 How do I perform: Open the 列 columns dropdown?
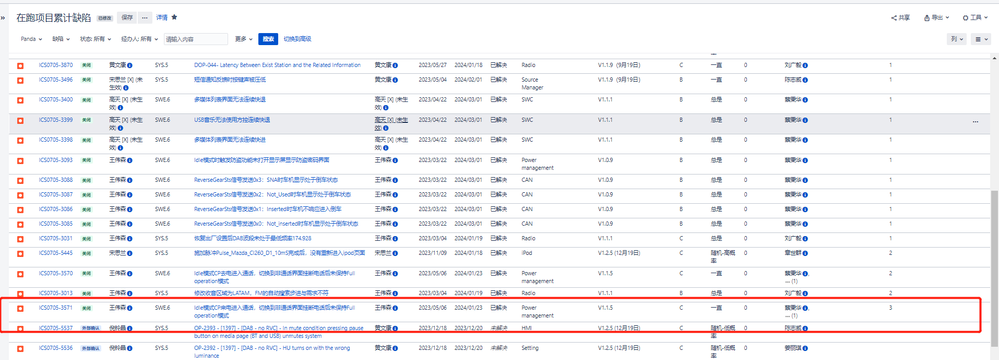point(957,39)
